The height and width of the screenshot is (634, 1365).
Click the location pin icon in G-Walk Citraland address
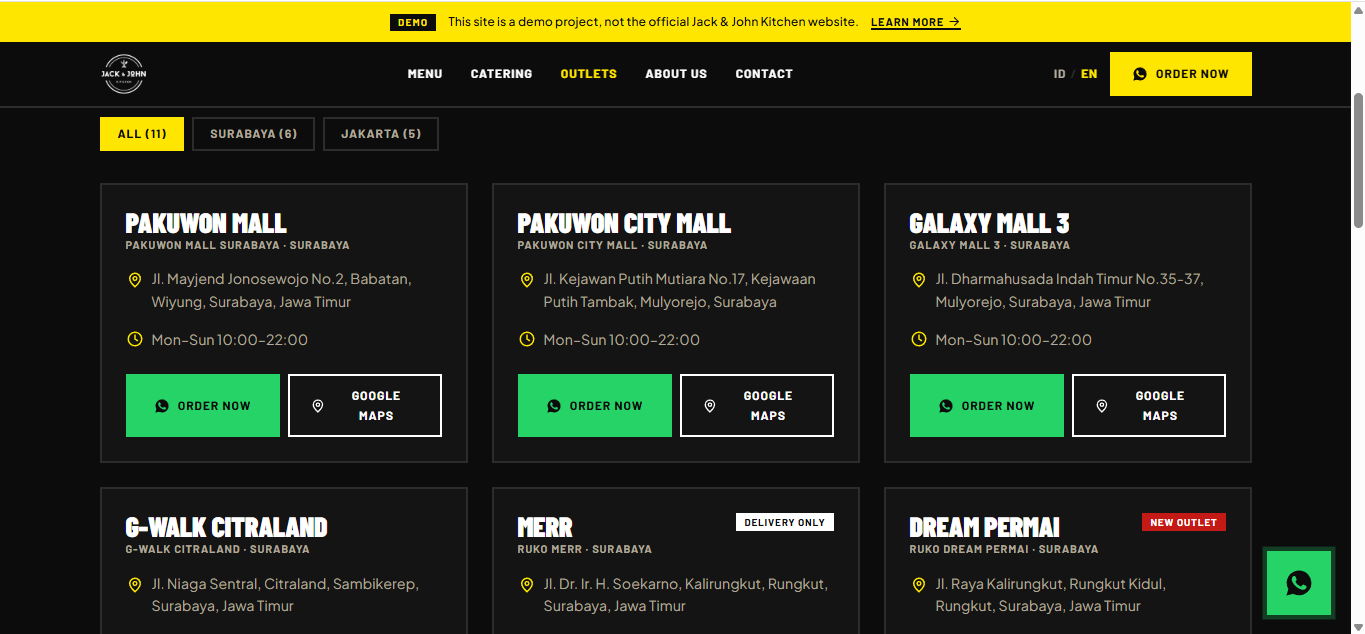pyautogui.click(x=135, y=584)
